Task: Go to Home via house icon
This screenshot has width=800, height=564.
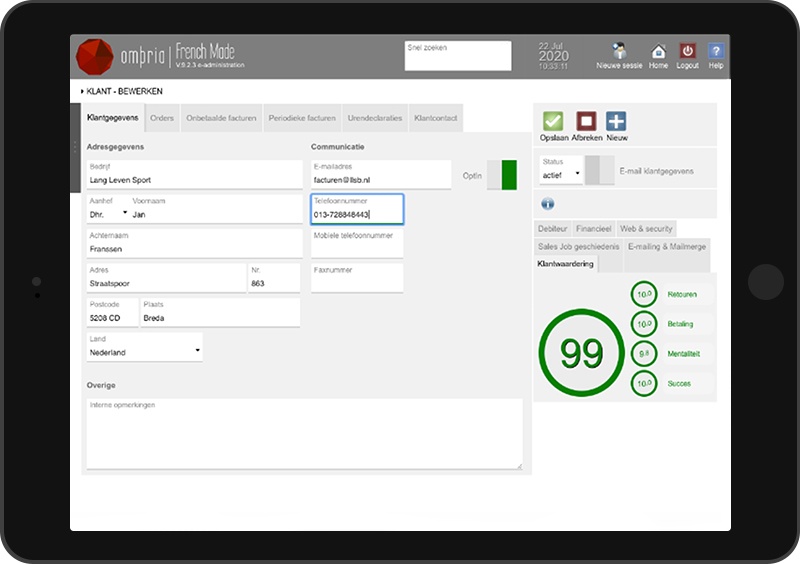Action: 658,51
